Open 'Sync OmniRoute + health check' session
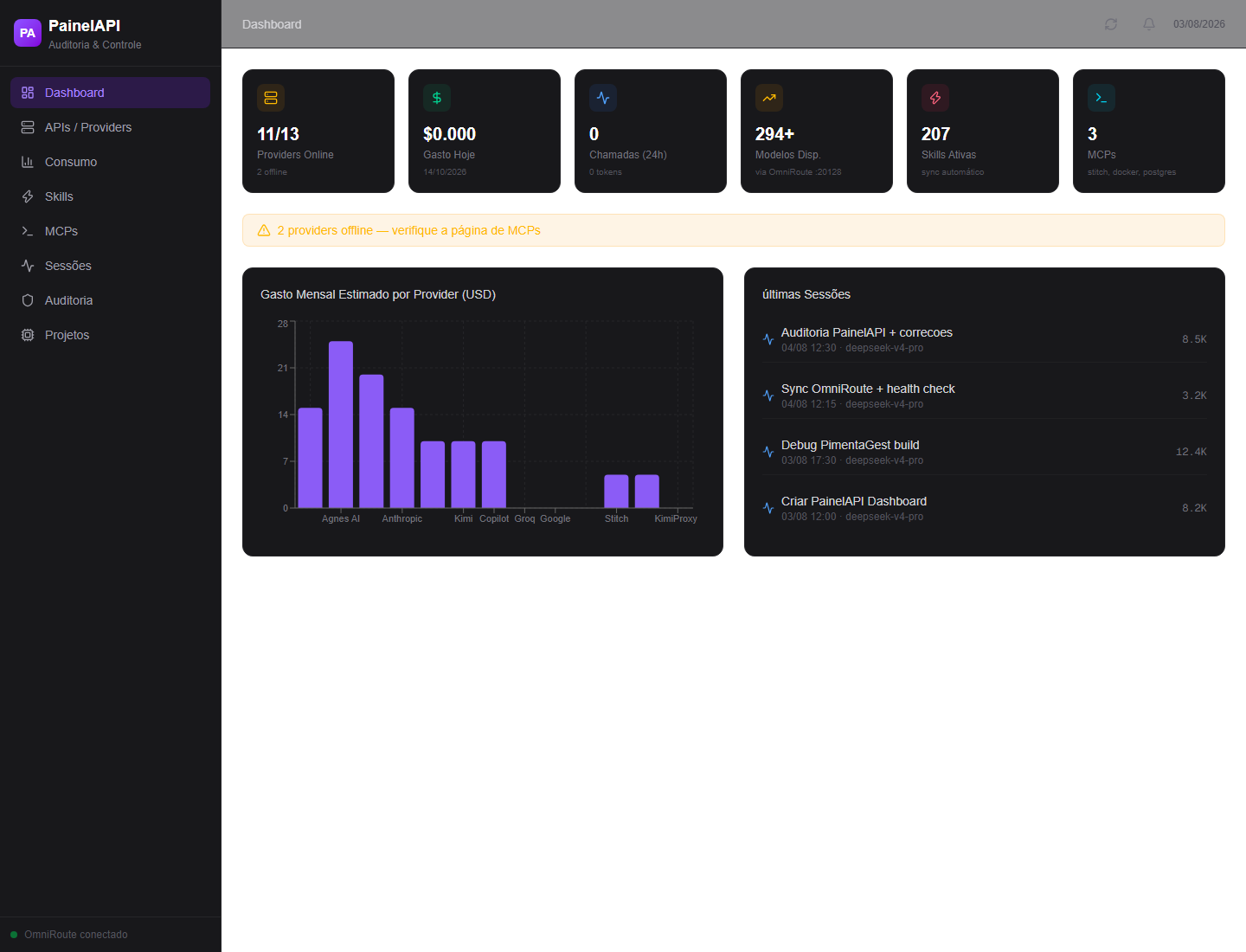 (985, 396)
